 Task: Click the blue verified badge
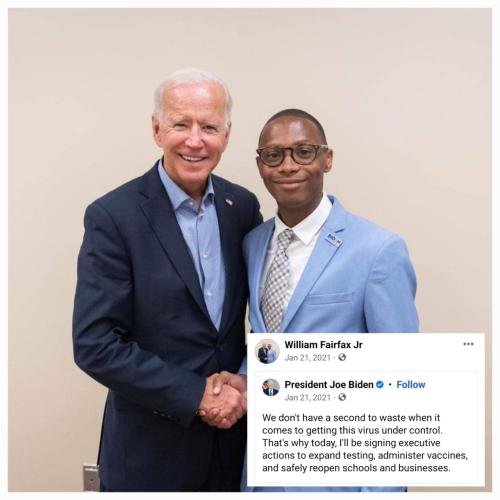[x=380, y=385]
